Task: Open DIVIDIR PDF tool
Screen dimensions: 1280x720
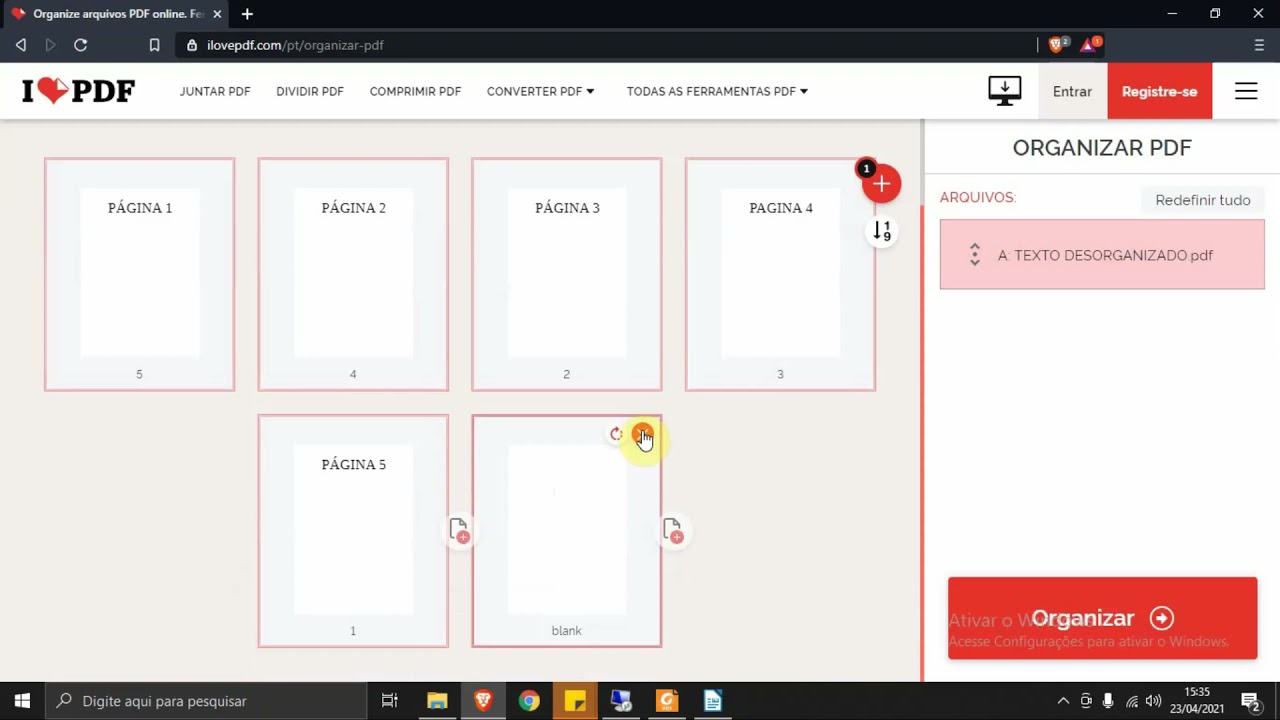Action: pyautogui.click(x=310, y=91)
